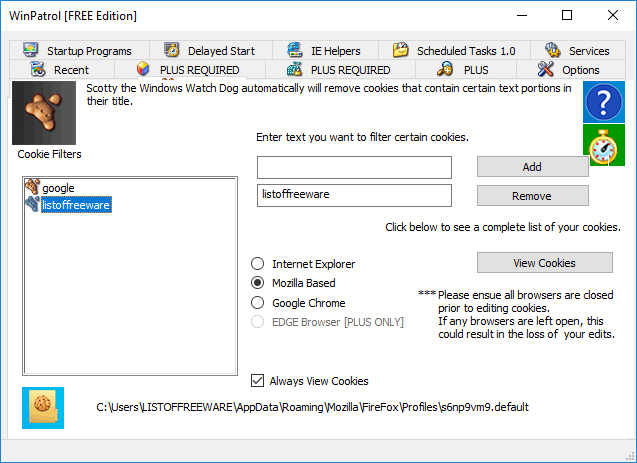Click the View Cookies button

(x=545, y=263)
